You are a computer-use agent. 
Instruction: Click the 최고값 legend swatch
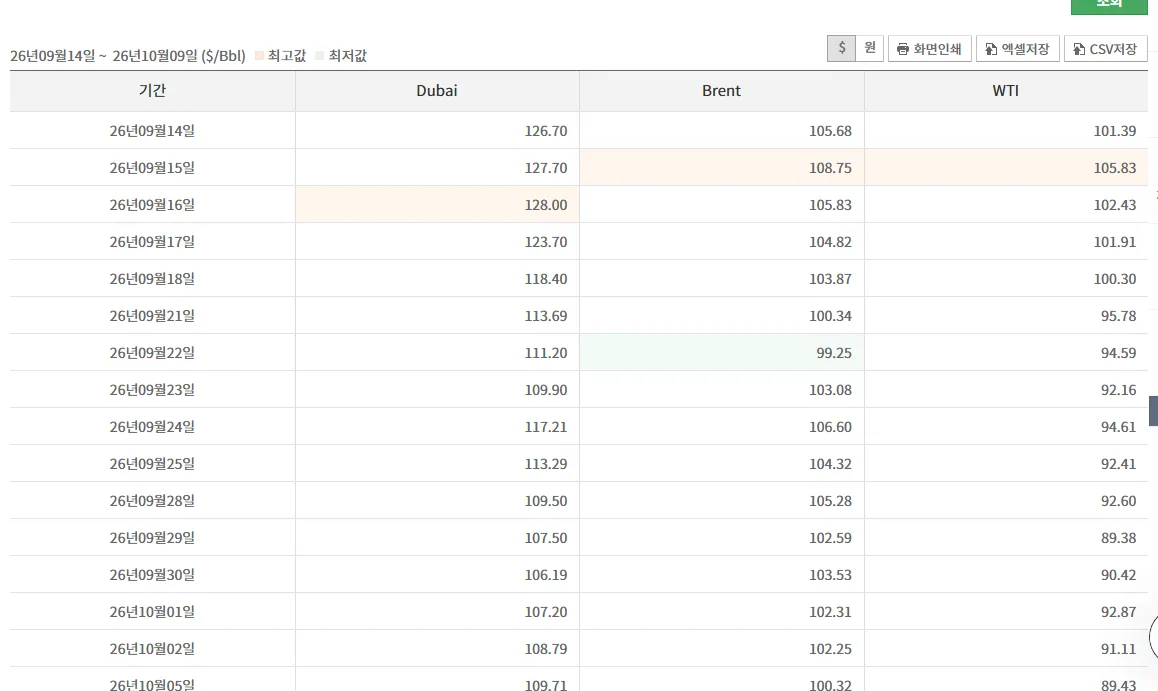tap(259, 56)
